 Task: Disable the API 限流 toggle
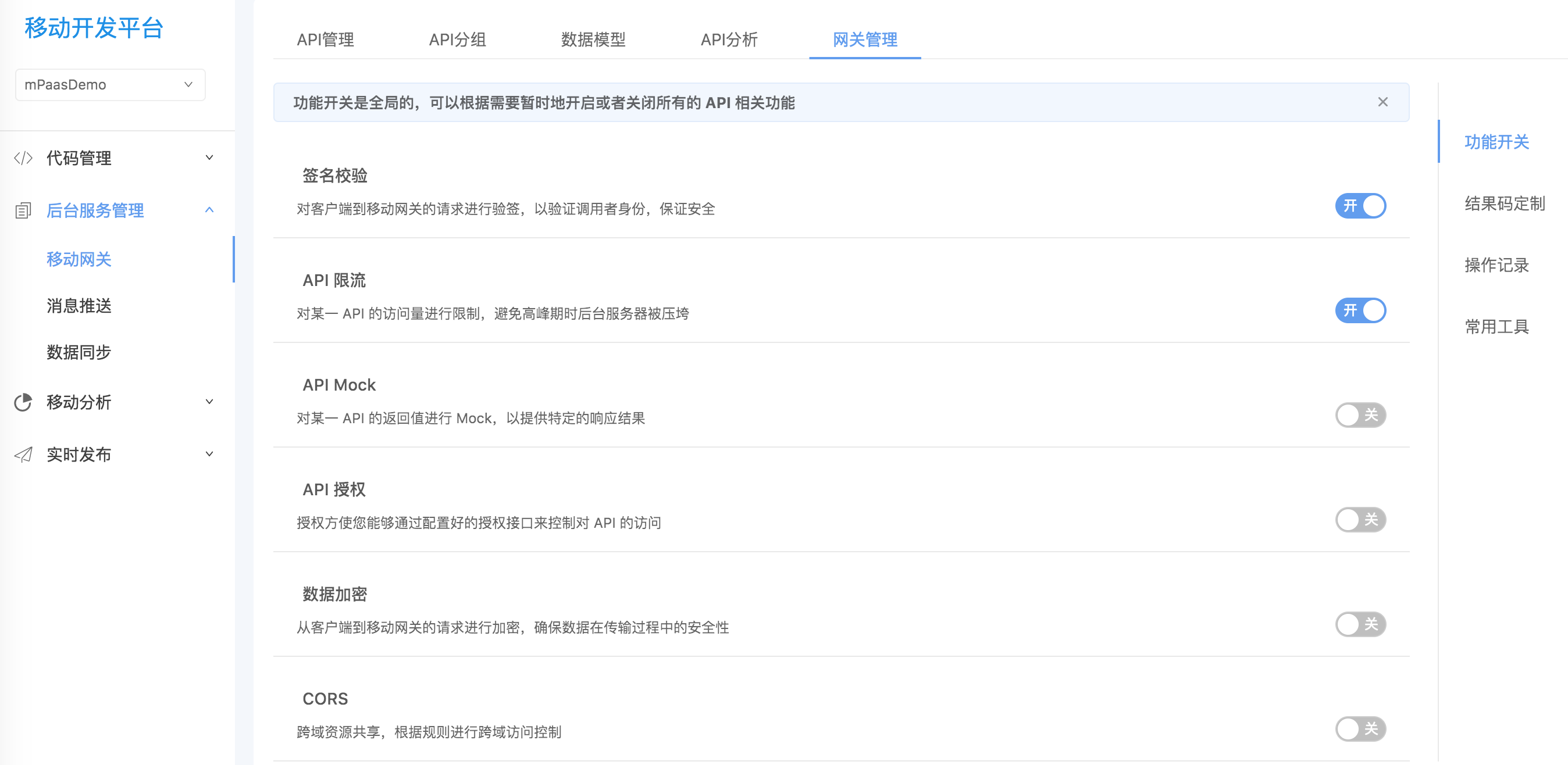[1360, 310]
